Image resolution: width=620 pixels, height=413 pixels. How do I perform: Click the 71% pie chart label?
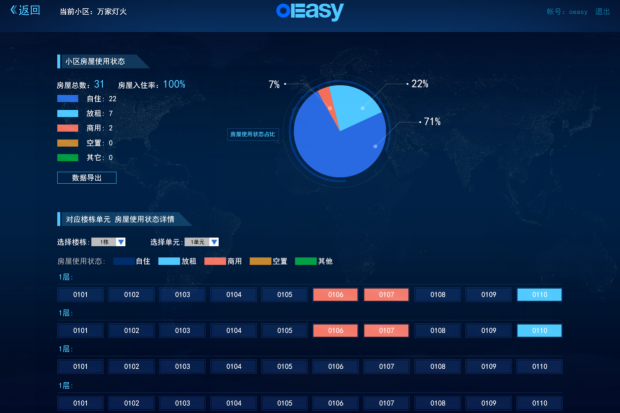432,121
